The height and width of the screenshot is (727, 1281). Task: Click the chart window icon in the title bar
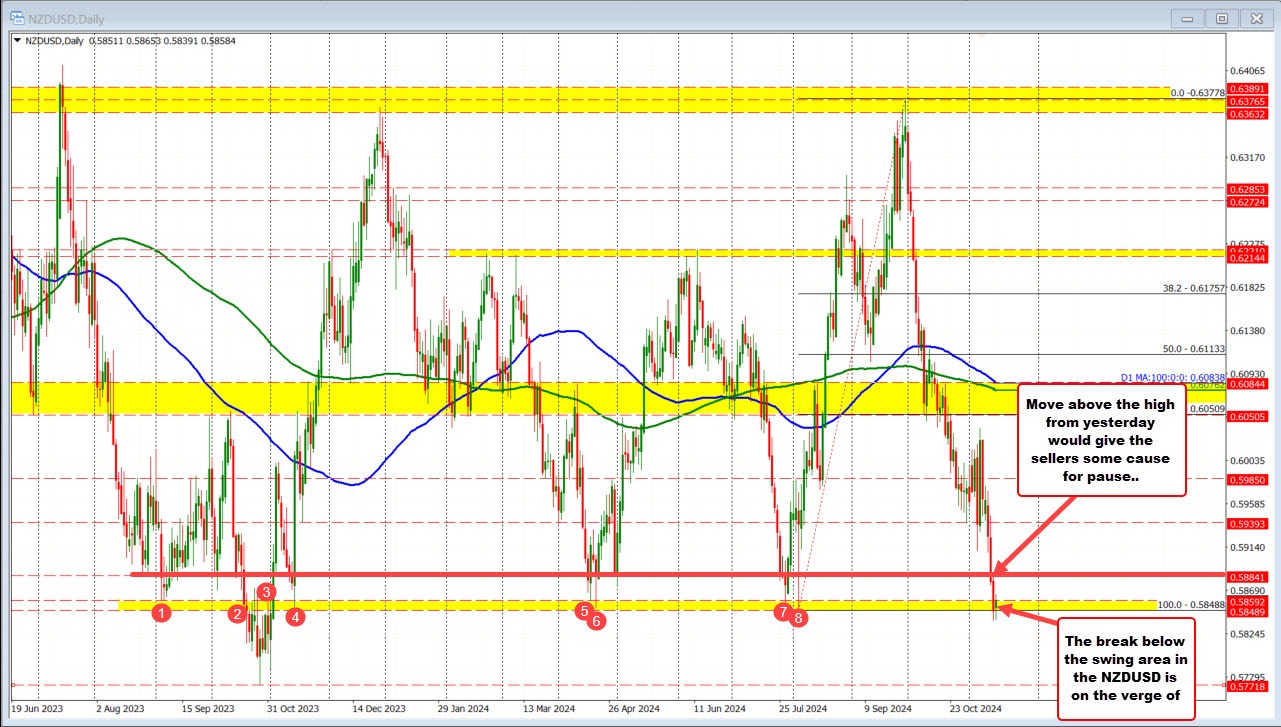click(x=16, y=18)
